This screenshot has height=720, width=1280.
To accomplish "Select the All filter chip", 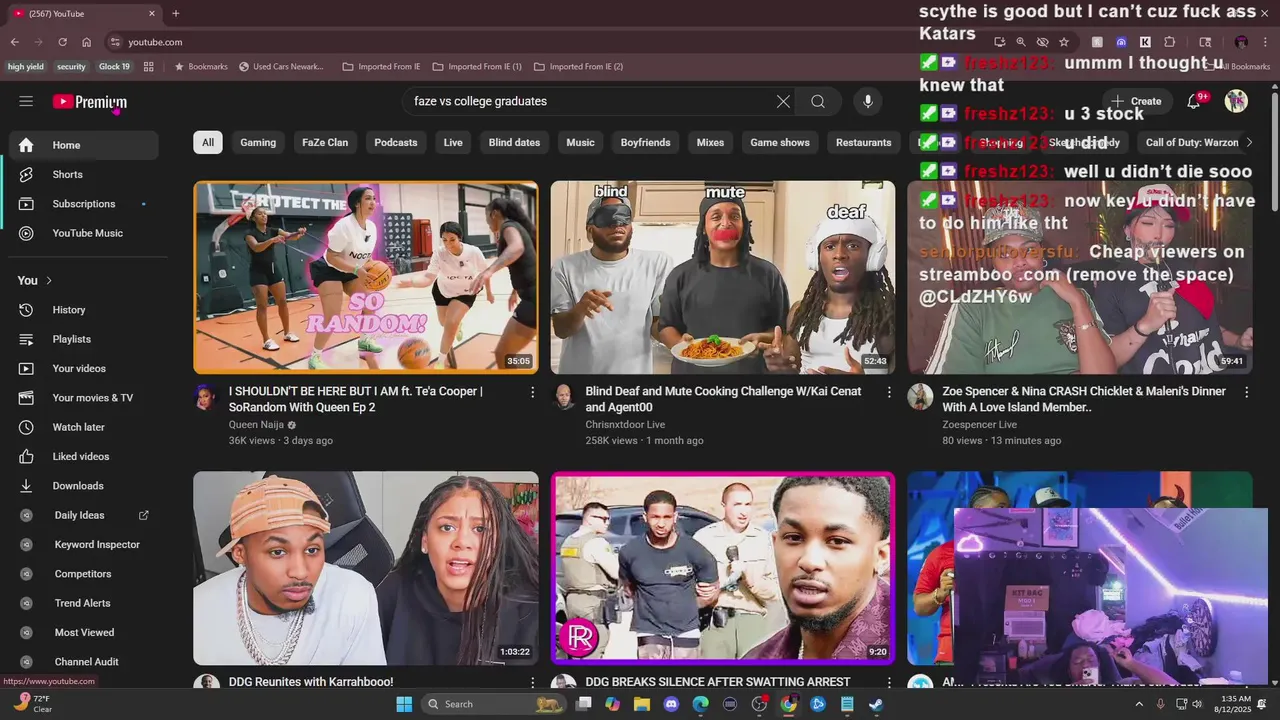I will (x=208, y=142).
